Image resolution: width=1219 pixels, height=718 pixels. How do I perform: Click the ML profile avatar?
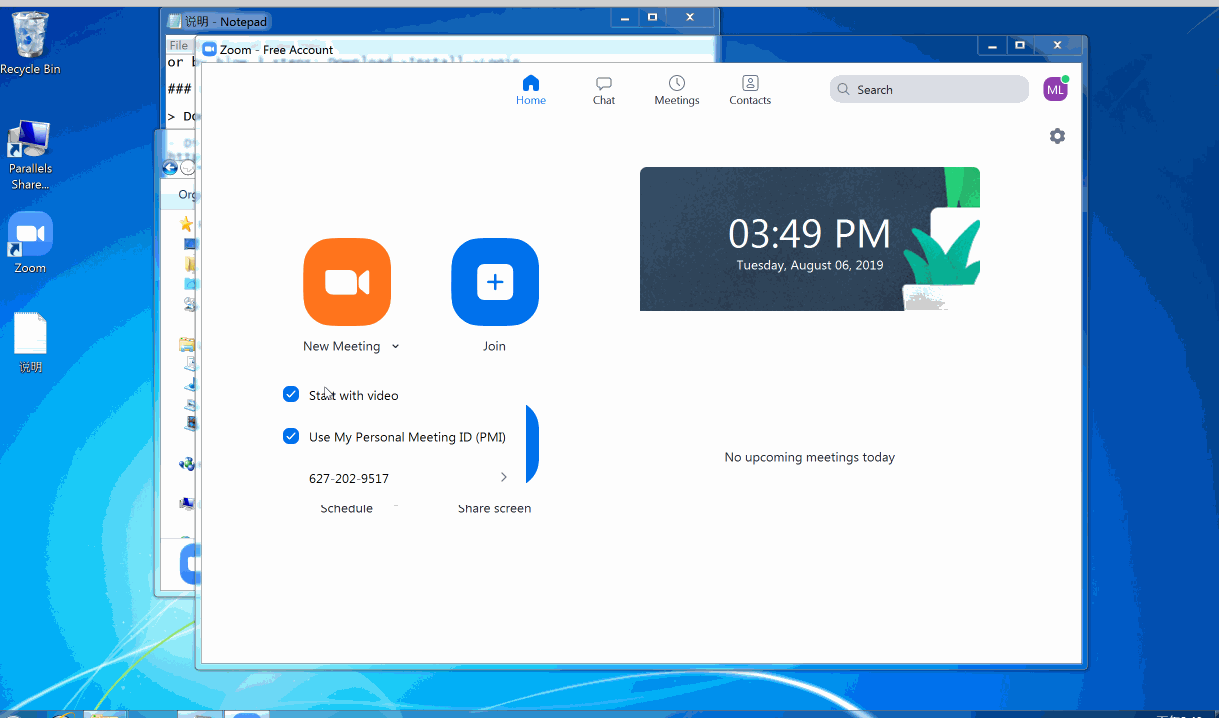click(1055, 90)
